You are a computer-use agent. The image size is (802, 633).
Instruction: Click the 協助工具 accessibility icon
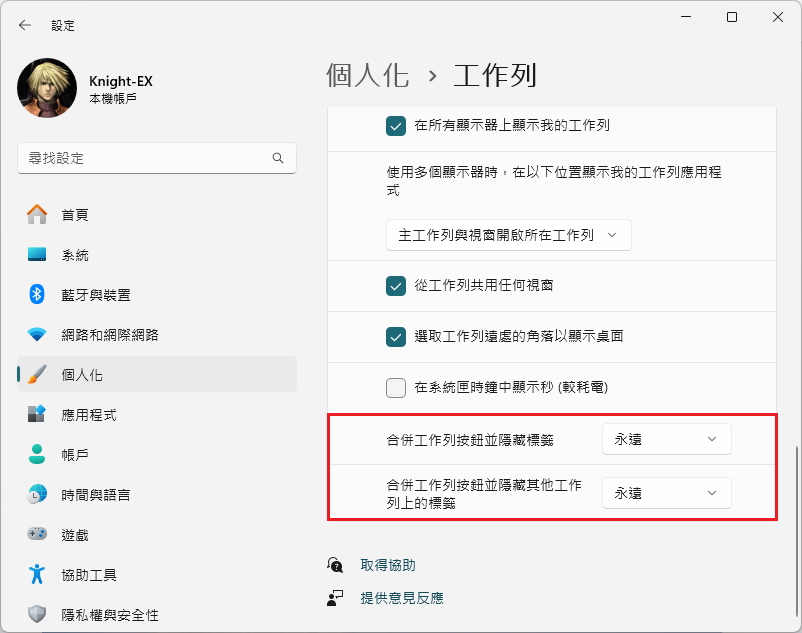click(x=37, y=574)
